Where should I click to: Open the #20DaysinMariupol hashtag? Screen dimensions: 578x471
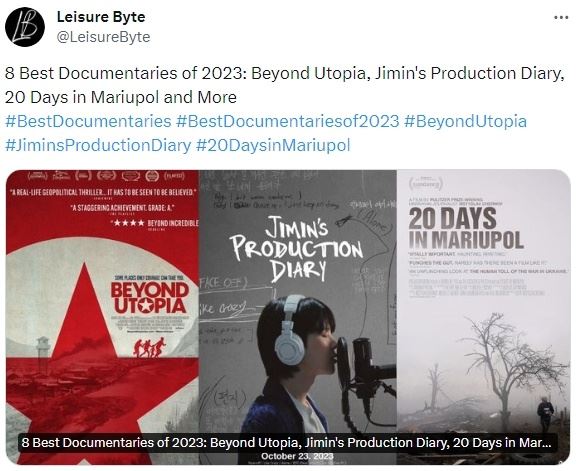[x=273, y=145]
